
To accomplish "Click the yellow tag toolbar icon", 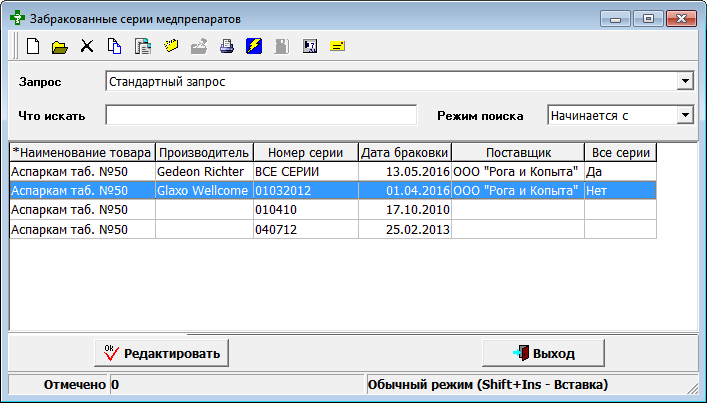I will tap(170, 46).
